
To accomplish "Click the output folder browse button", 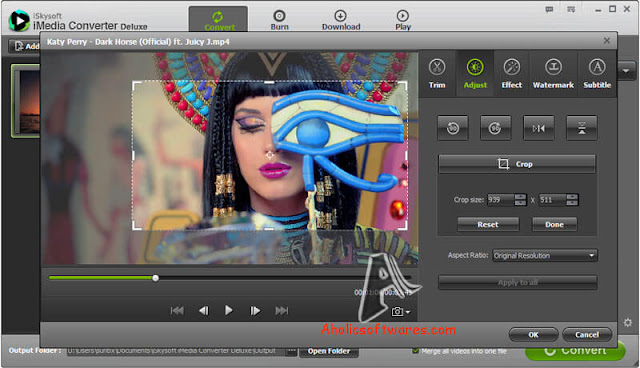I will point(291,351).
